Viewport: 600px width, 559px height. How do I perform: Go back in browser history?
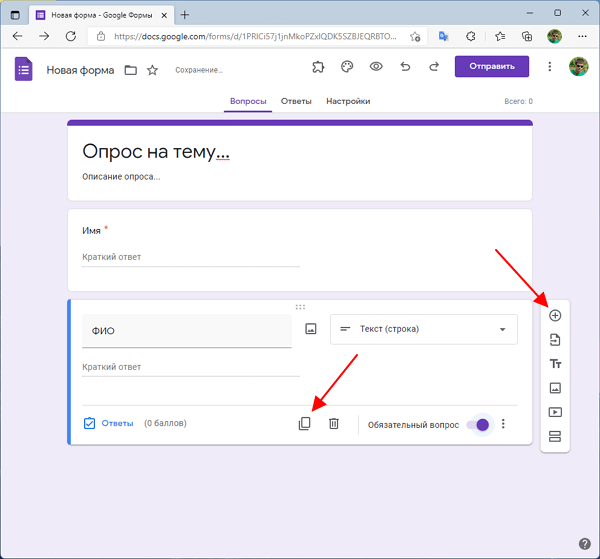[18, 36]
